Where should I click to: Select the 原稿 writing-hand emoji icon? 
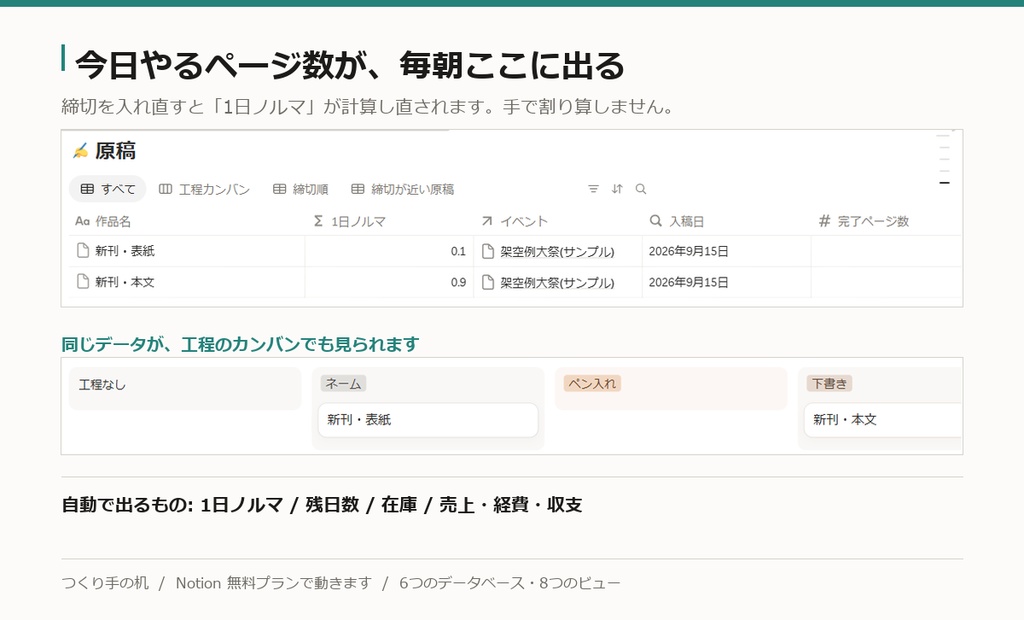coord(80,151)
